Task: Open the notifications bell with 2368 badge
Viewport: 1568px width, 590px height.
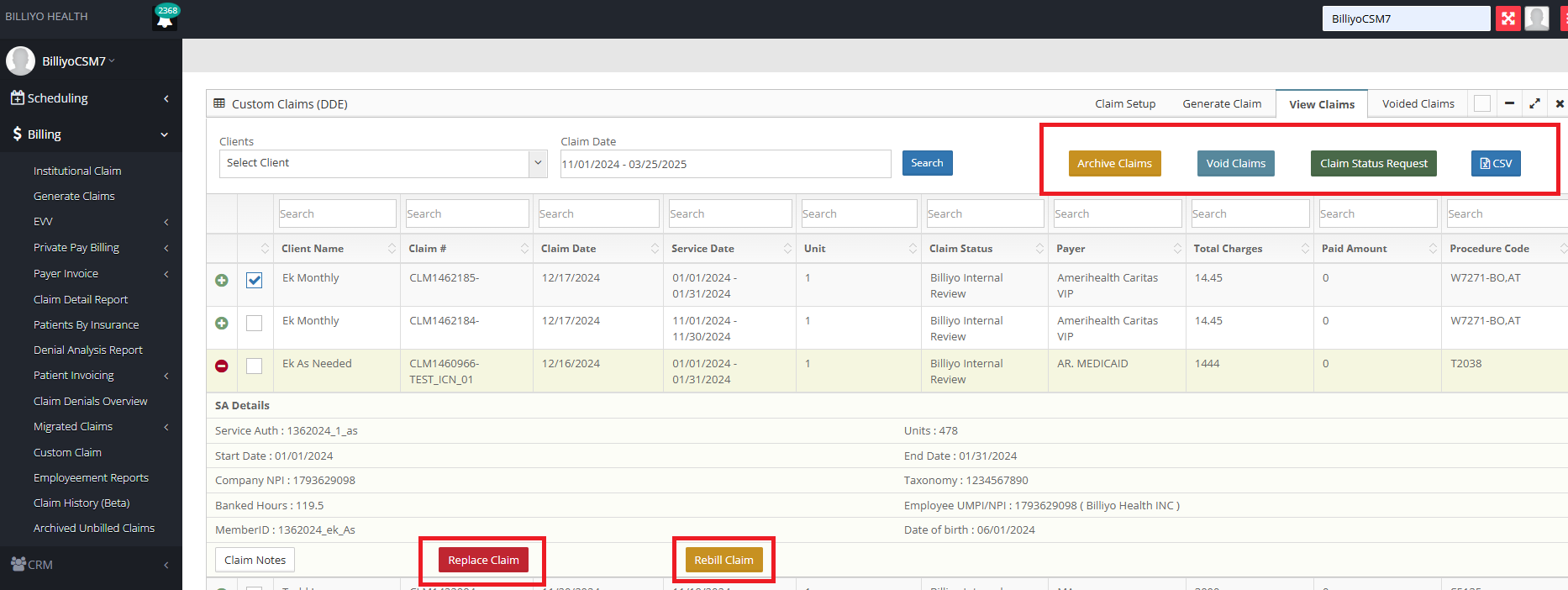Action: (x=166, y=18)
